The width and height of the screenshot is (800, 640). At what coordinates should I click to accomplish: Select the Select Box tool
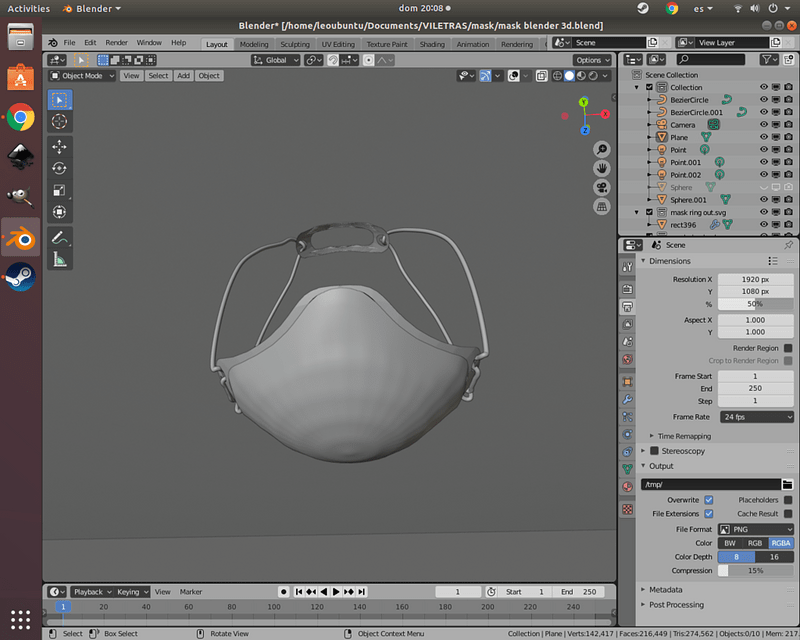[60, 100]
